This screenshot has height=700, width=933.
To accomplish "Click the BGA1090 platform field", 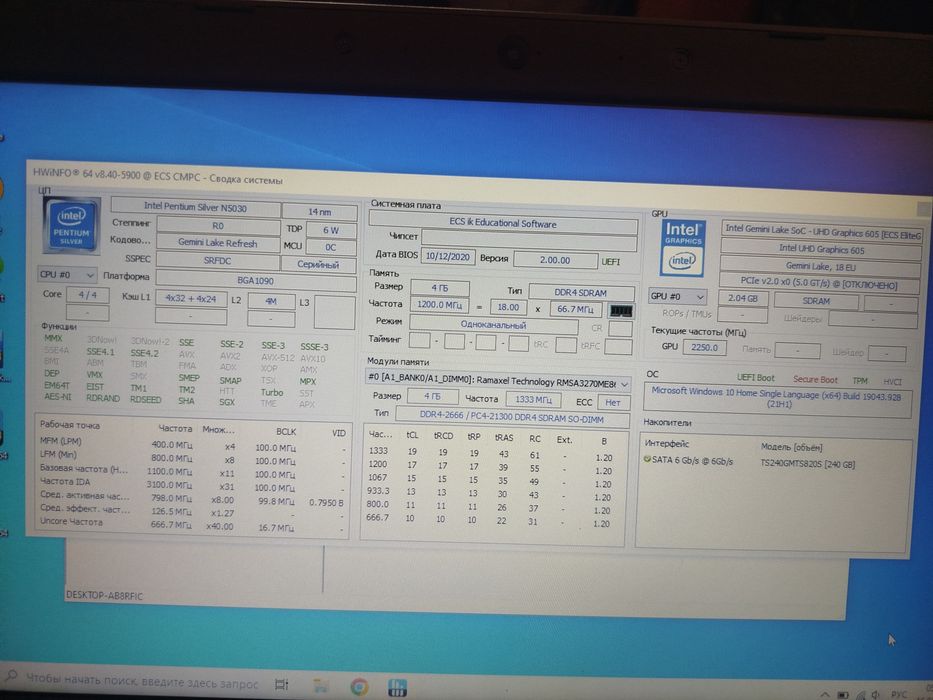I will click(x=255, y=280).
